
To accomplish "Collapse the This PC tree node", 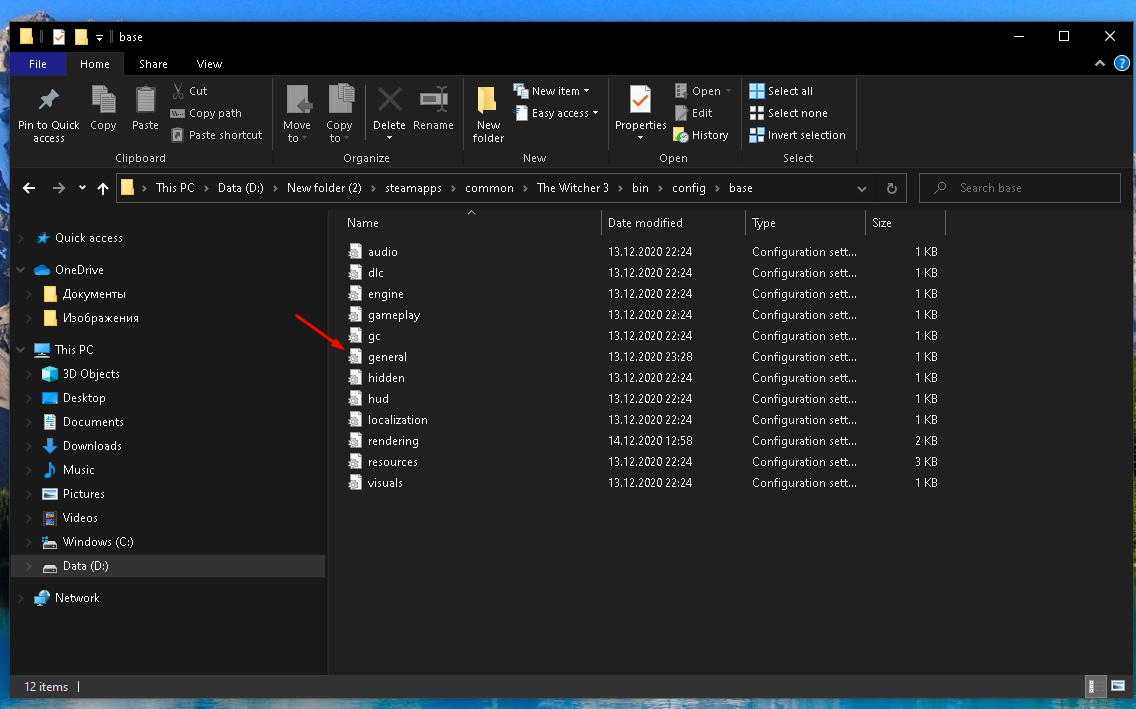I will pyautogui.click(x=20, y=349).
